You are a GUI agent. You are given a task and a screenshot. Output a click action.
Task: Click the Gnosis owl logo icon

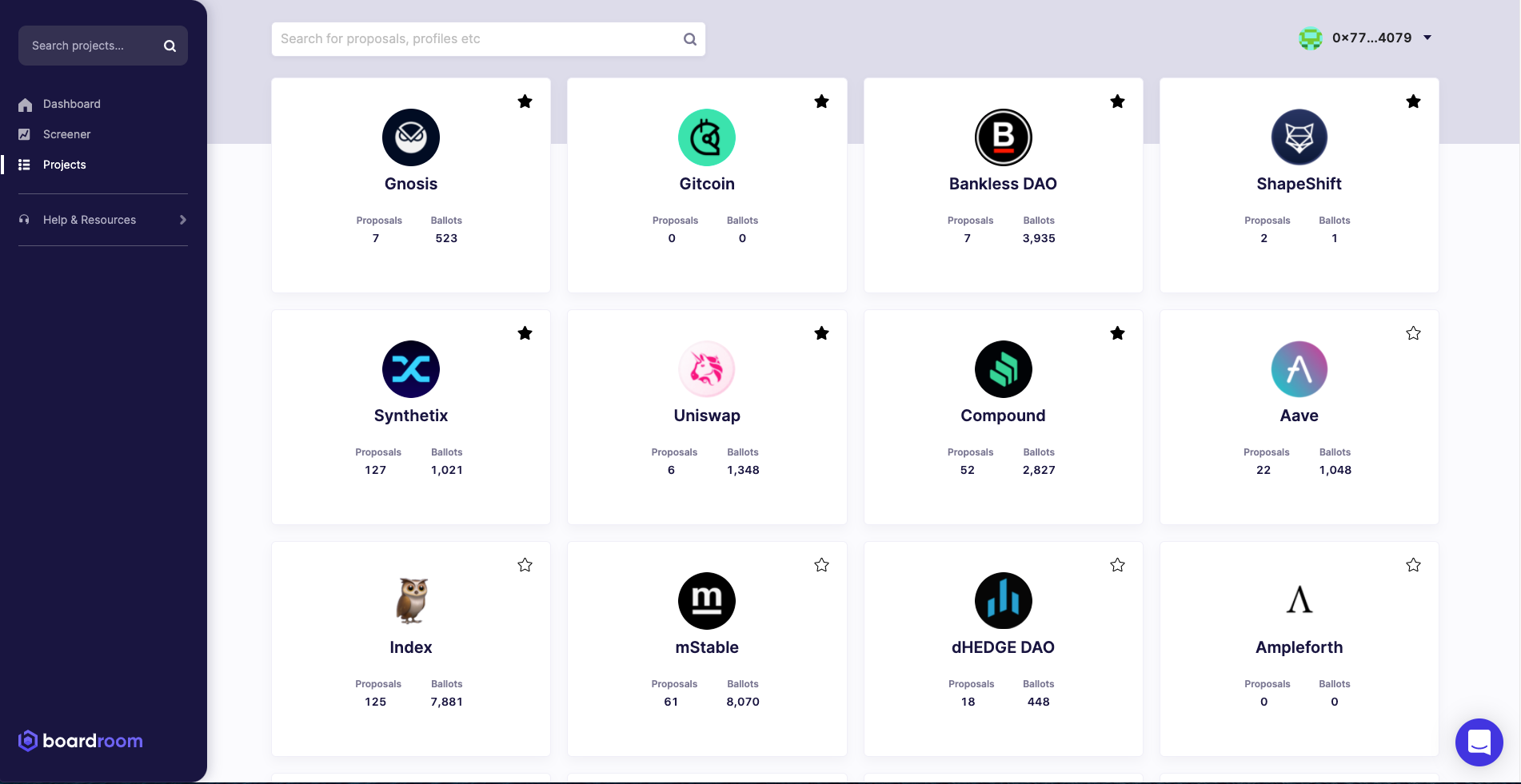[410, 137]
